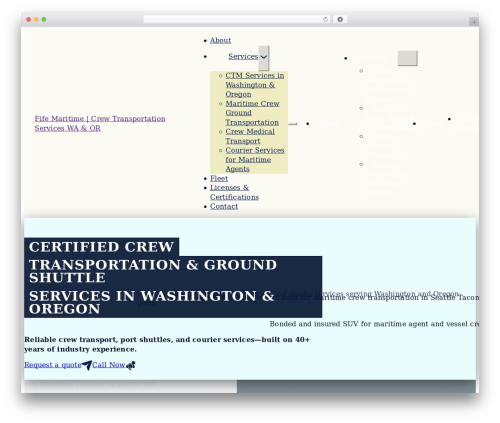
Task: Select Maritime Crew Ground Transportation submenu link
Action: [252, 113]
